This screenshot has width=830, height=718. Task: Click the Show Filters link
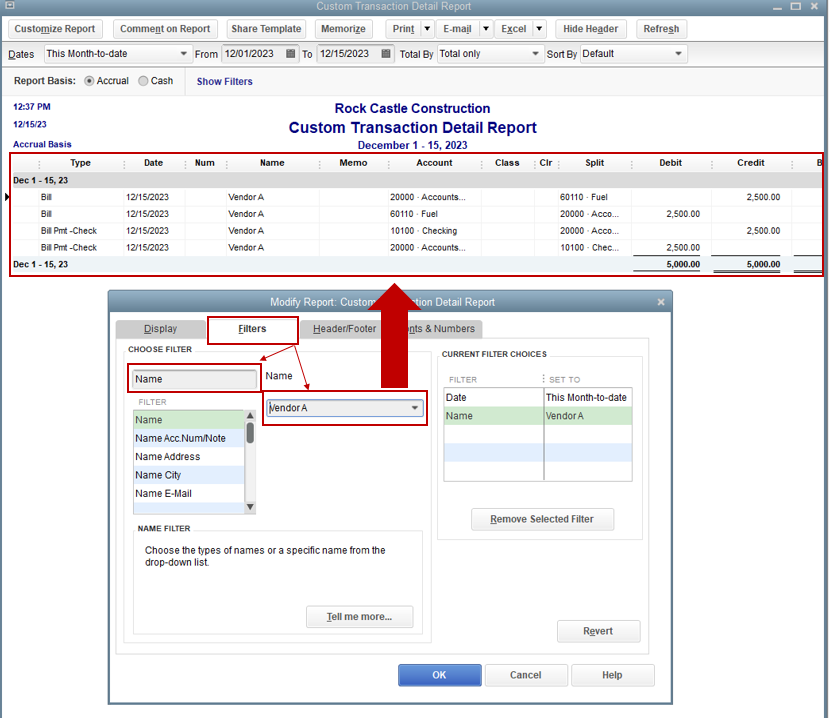(224, 82)
